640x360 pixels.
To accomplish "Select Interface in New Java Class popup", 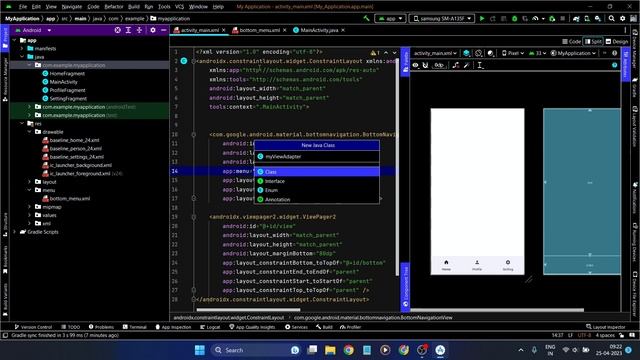I will [317, 181].
